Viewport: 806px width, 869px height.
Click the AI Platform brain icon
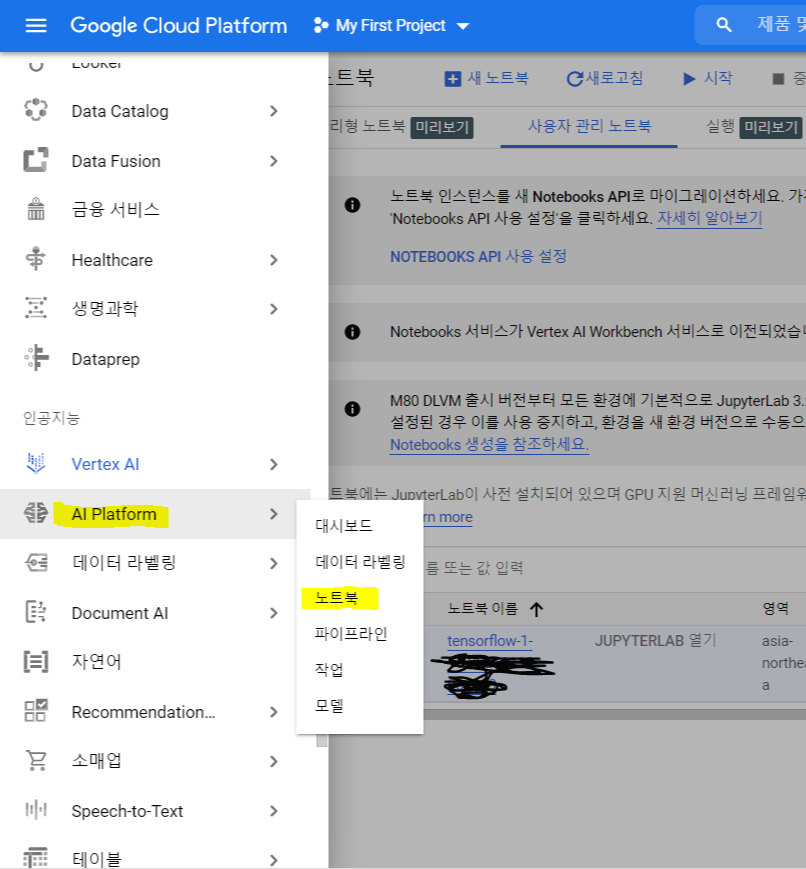pos(36,513)
